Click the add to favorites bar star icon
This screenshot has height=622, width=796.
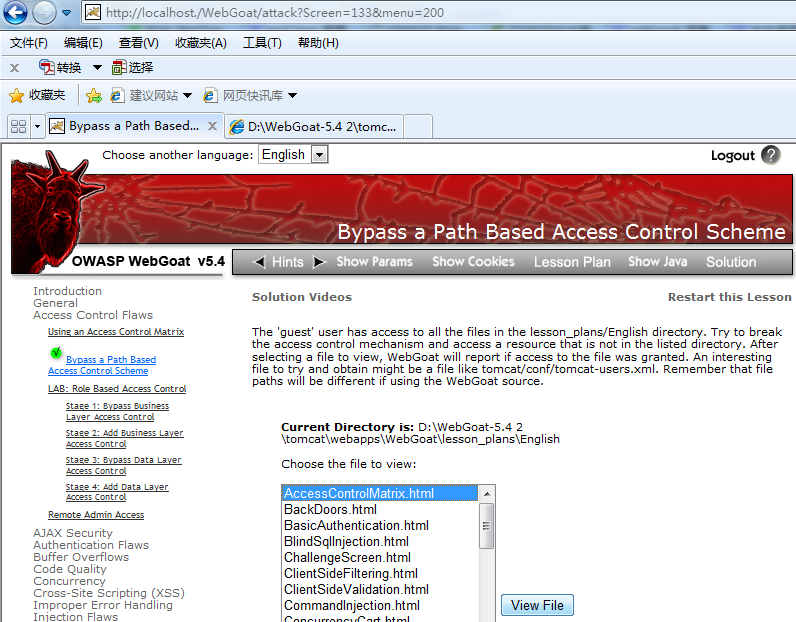coord(93,95)
